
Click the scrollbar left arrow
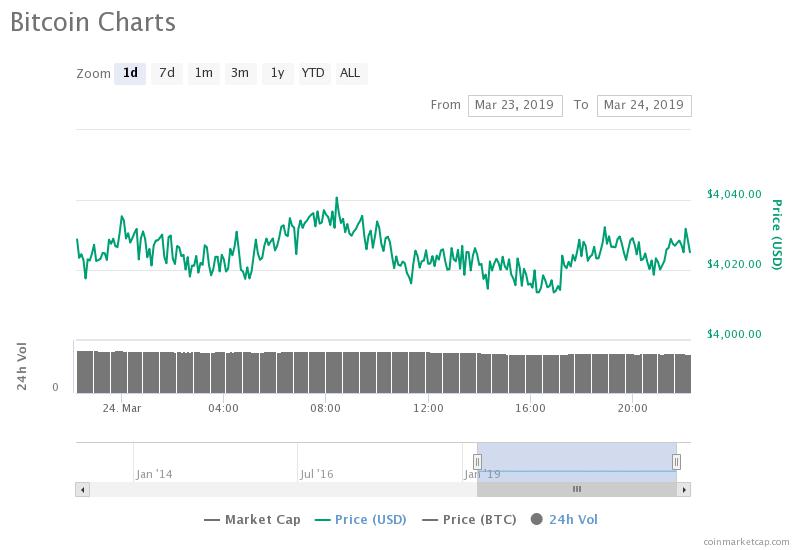(x=82, y=489)
